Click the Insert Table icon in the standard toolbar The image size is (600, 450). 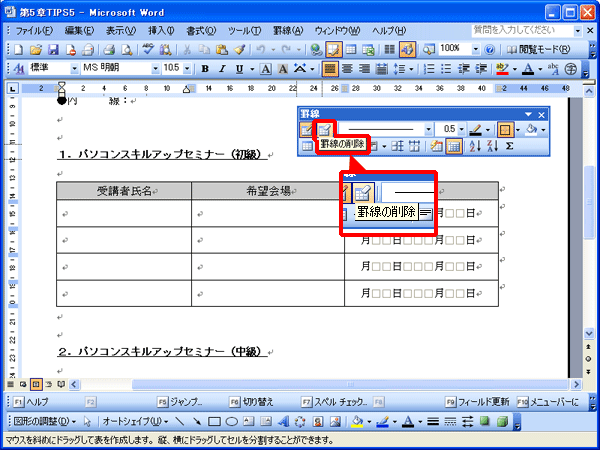click(351, 49)
